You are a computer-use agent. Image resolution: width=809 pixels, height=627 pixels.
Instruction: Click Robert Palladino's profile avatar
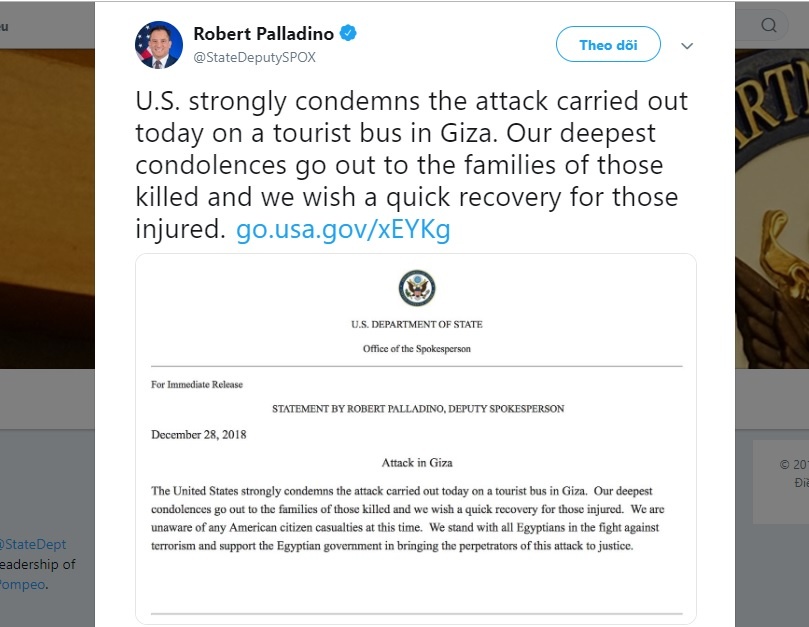pos(158,45)
